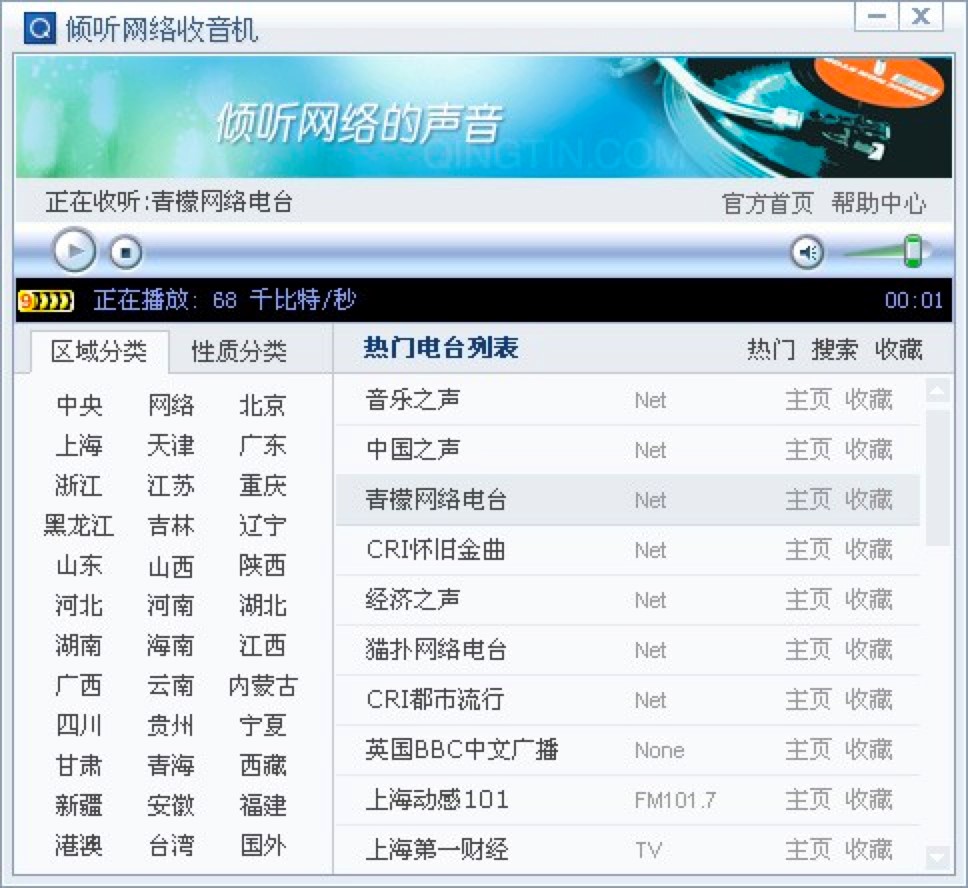The image size is (968, 888).
Task: Play the 中国之声 station
Action: pyautogui.click(x=413, y=450)
